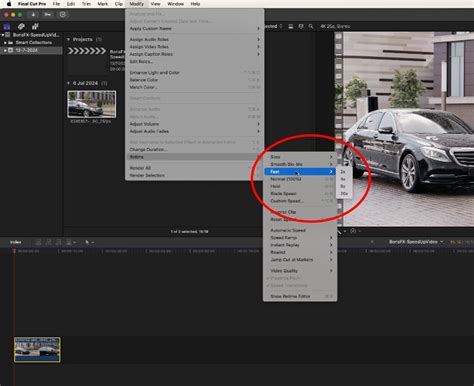Click the keyword editor key icon
The width and height of the screenshot is (474, 386).
click(48, 15)
